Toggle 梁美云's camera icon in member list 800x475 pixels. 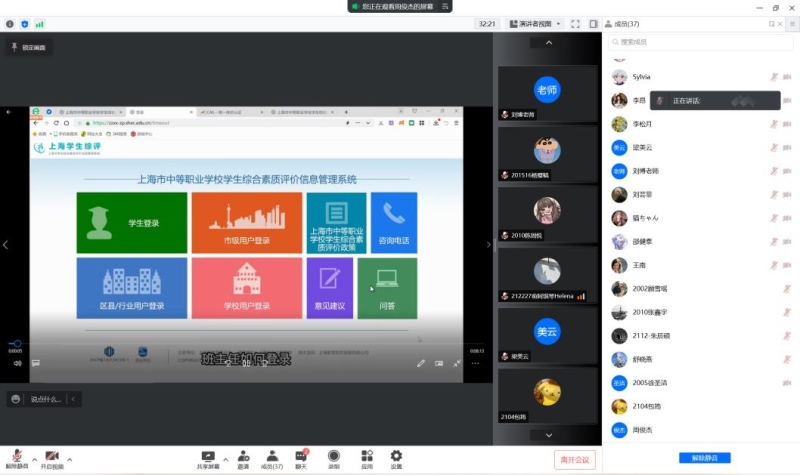pos(787,147)
